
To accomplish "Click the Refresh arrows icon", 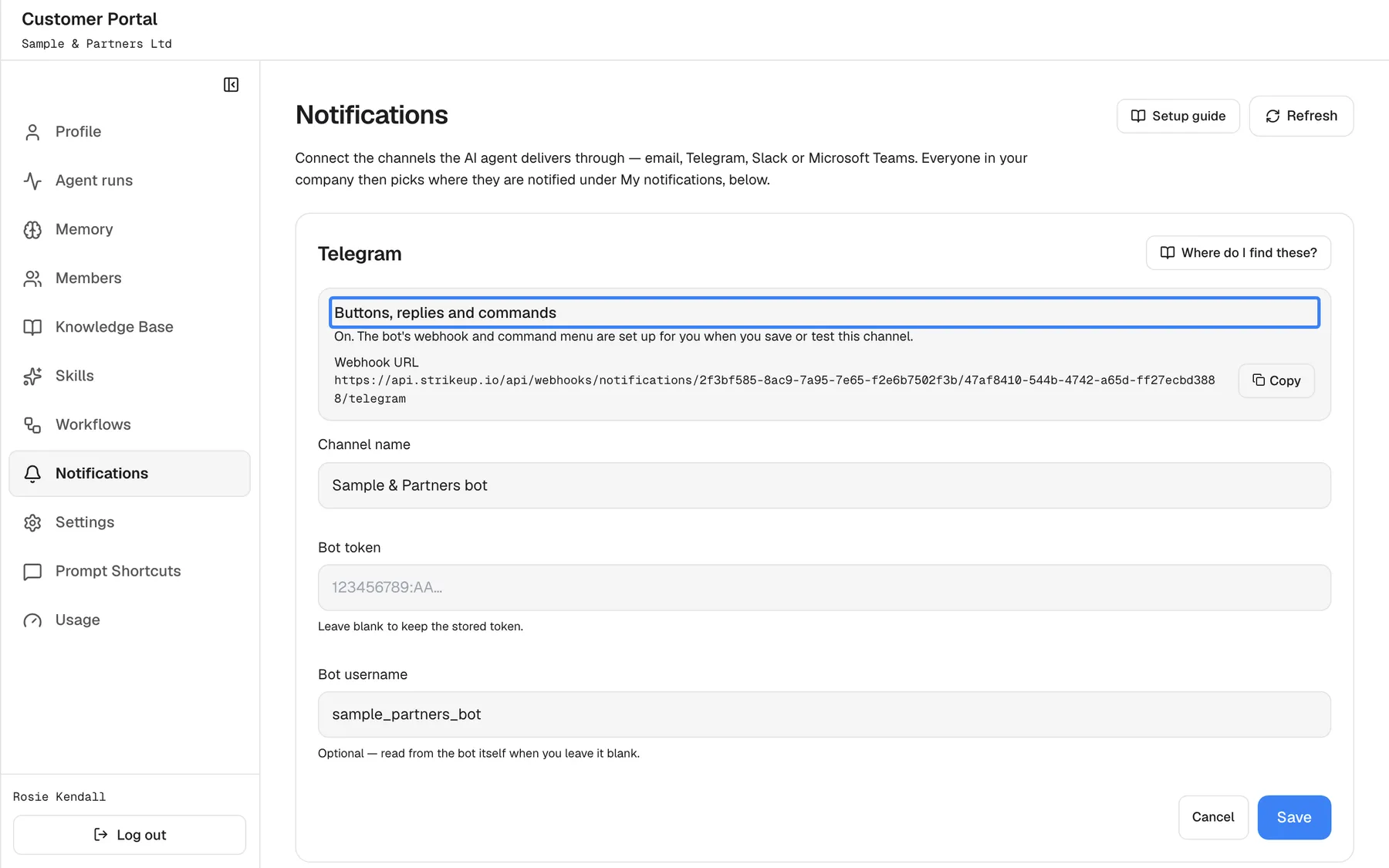I will click(1272, 116).
